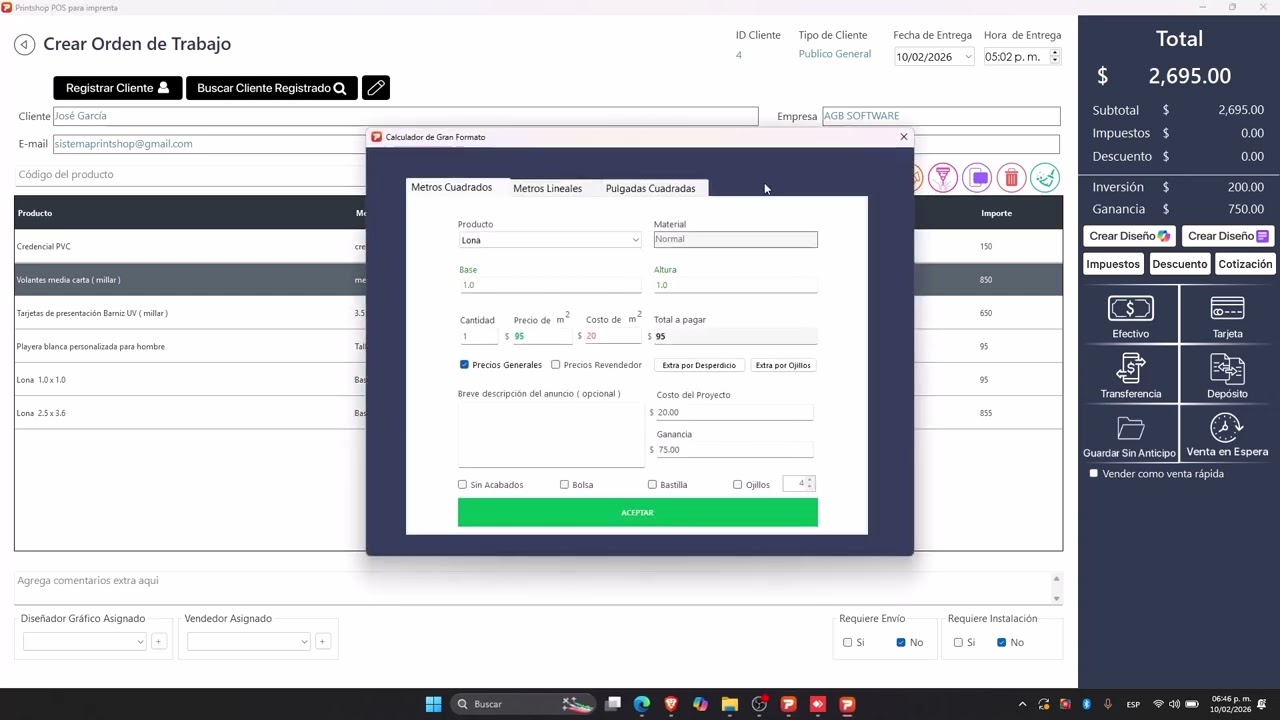Click Breve descripción del anuncio text area
The height and width of the screenshot is (720, 1280).
[551, 435]
